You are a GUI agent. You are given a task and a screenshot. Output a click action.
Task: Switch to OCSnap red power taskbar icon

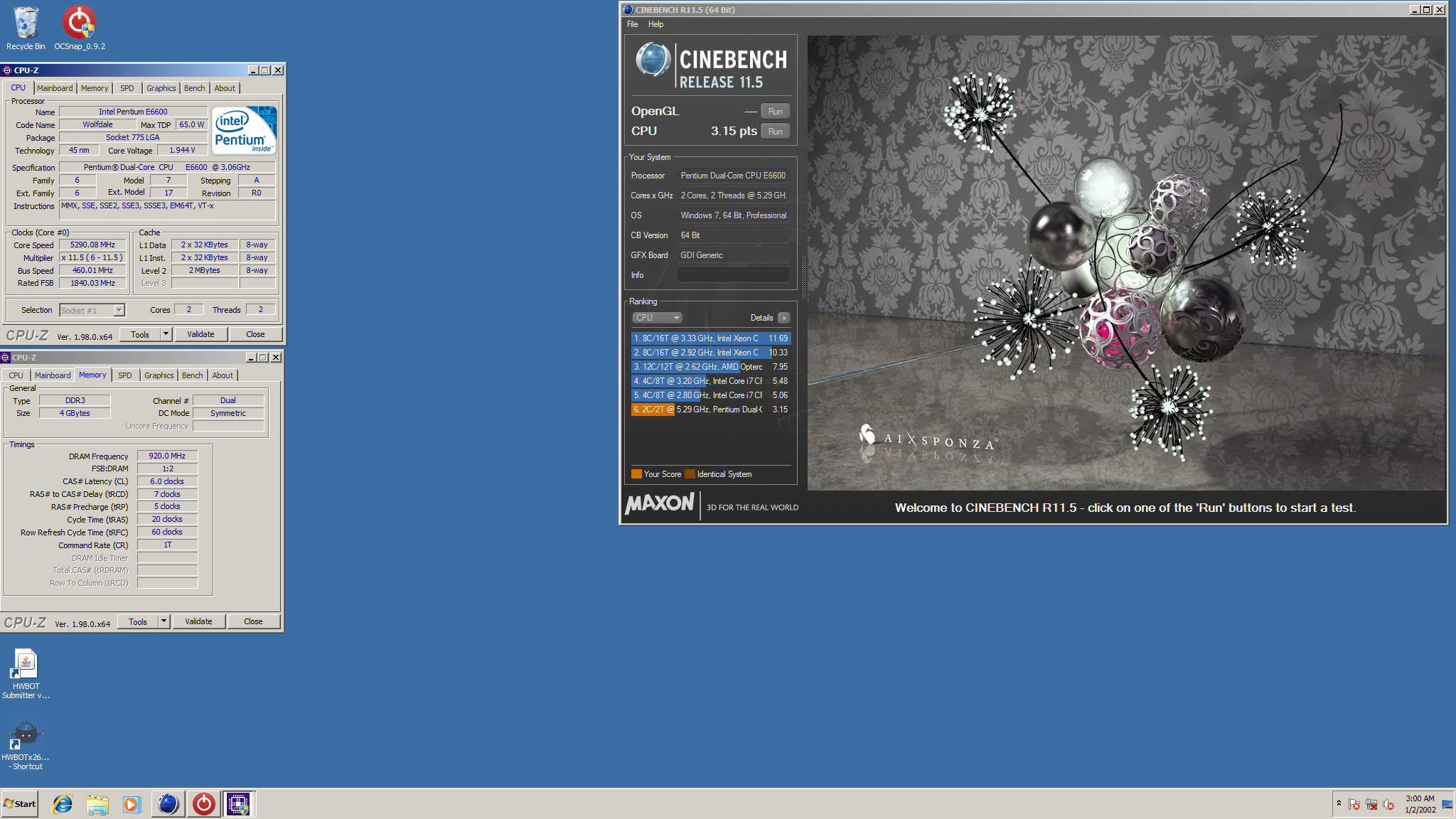coord(203,804)
